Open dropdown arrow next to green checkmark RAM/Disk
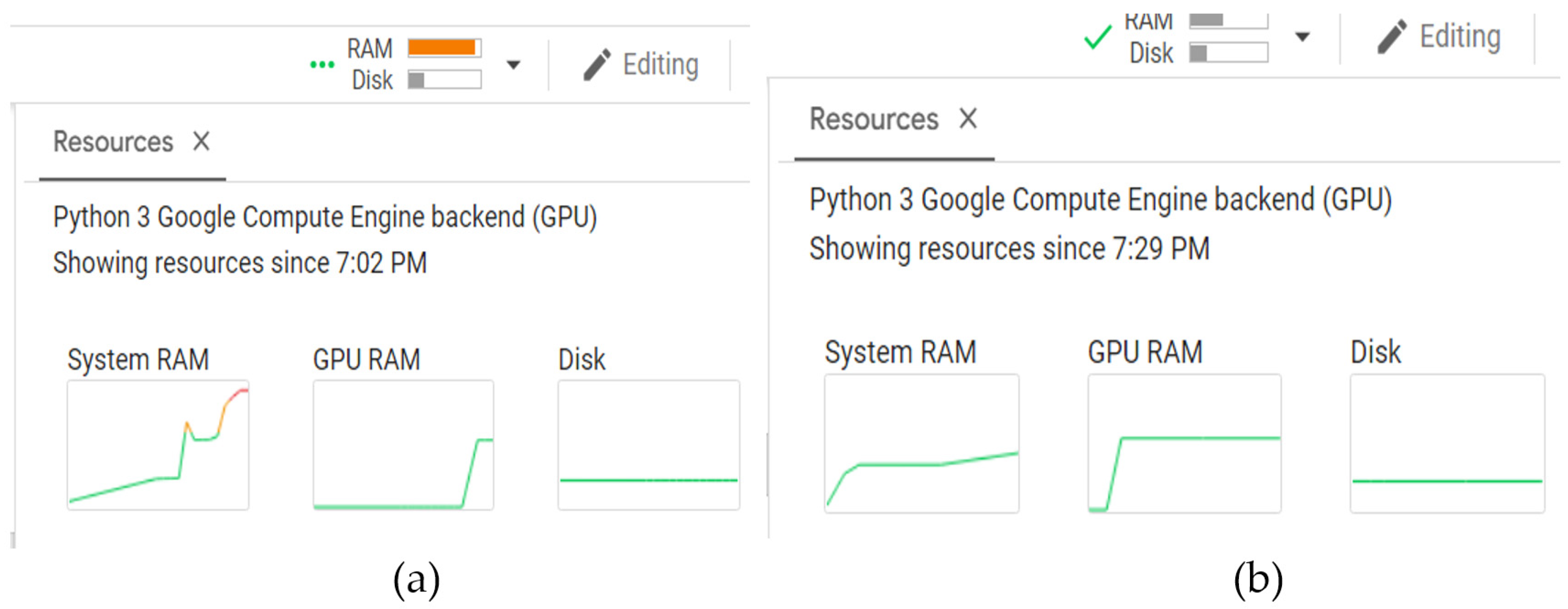 (1302, 37)
